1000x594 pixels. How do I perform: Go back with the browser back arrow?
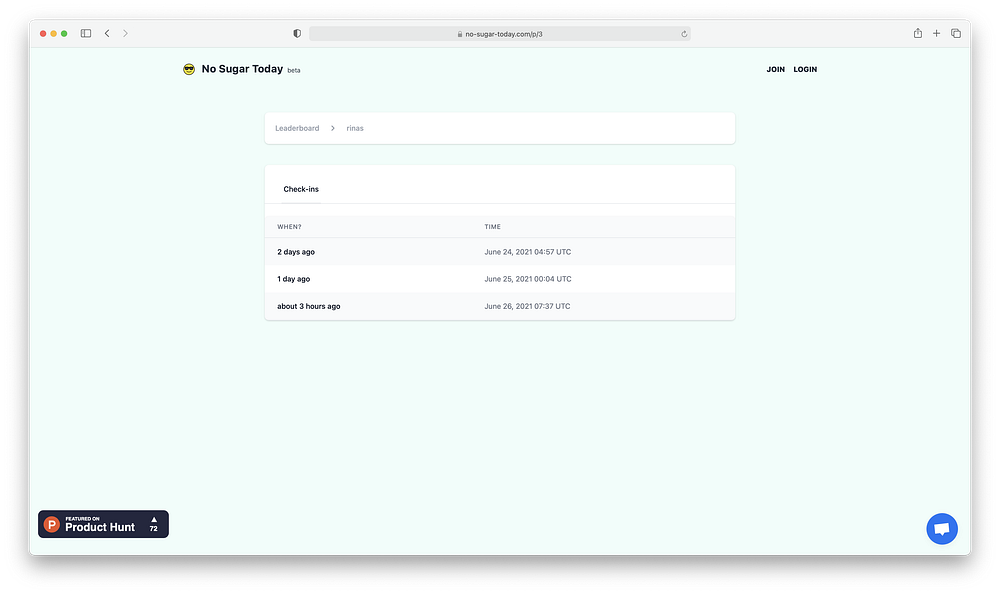107,33
